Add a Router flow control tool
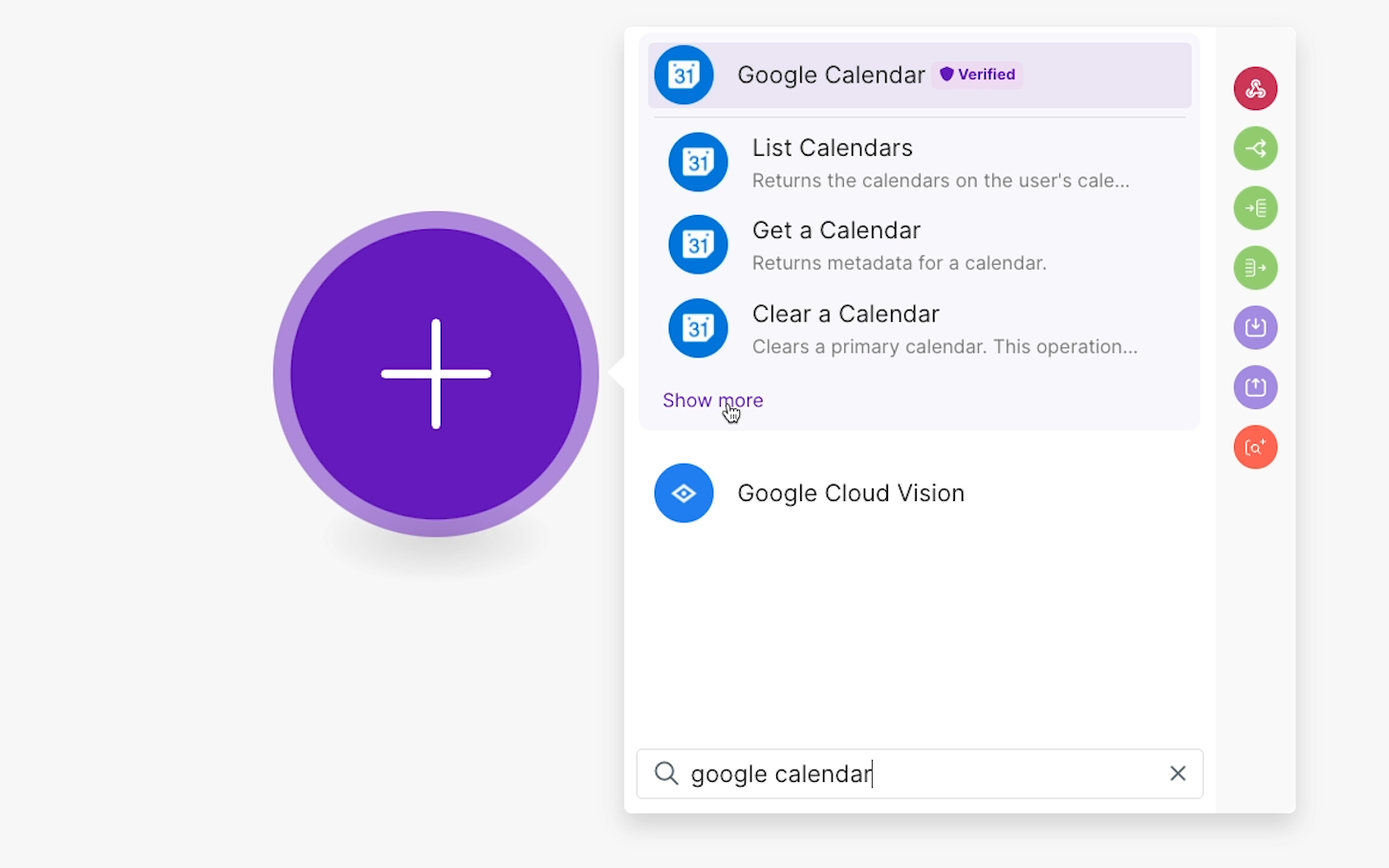Image resolution: width=1389 pixels, height=868 pixels. tap(1255, 148)
